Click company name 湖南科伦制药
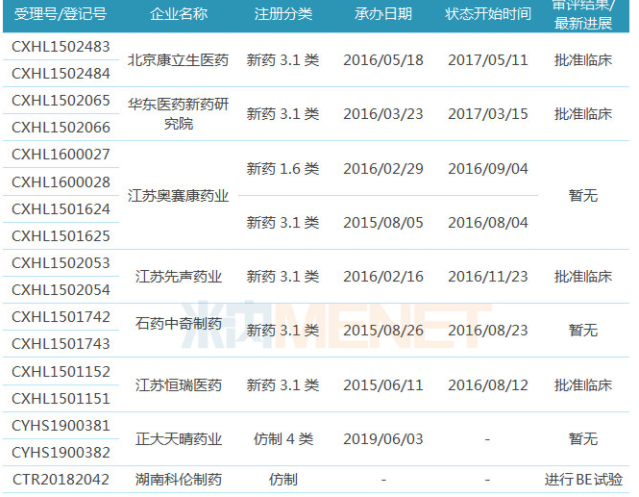639x497 pixels. tap(178, 479)
